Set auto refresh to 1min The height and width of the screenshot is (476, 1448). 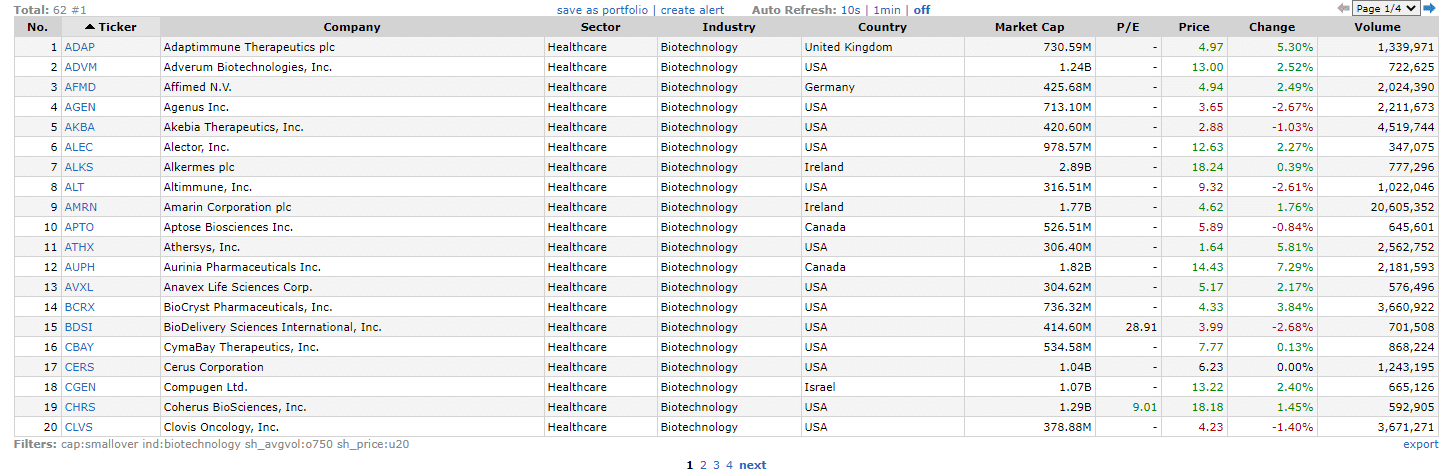tap(887, 10)
